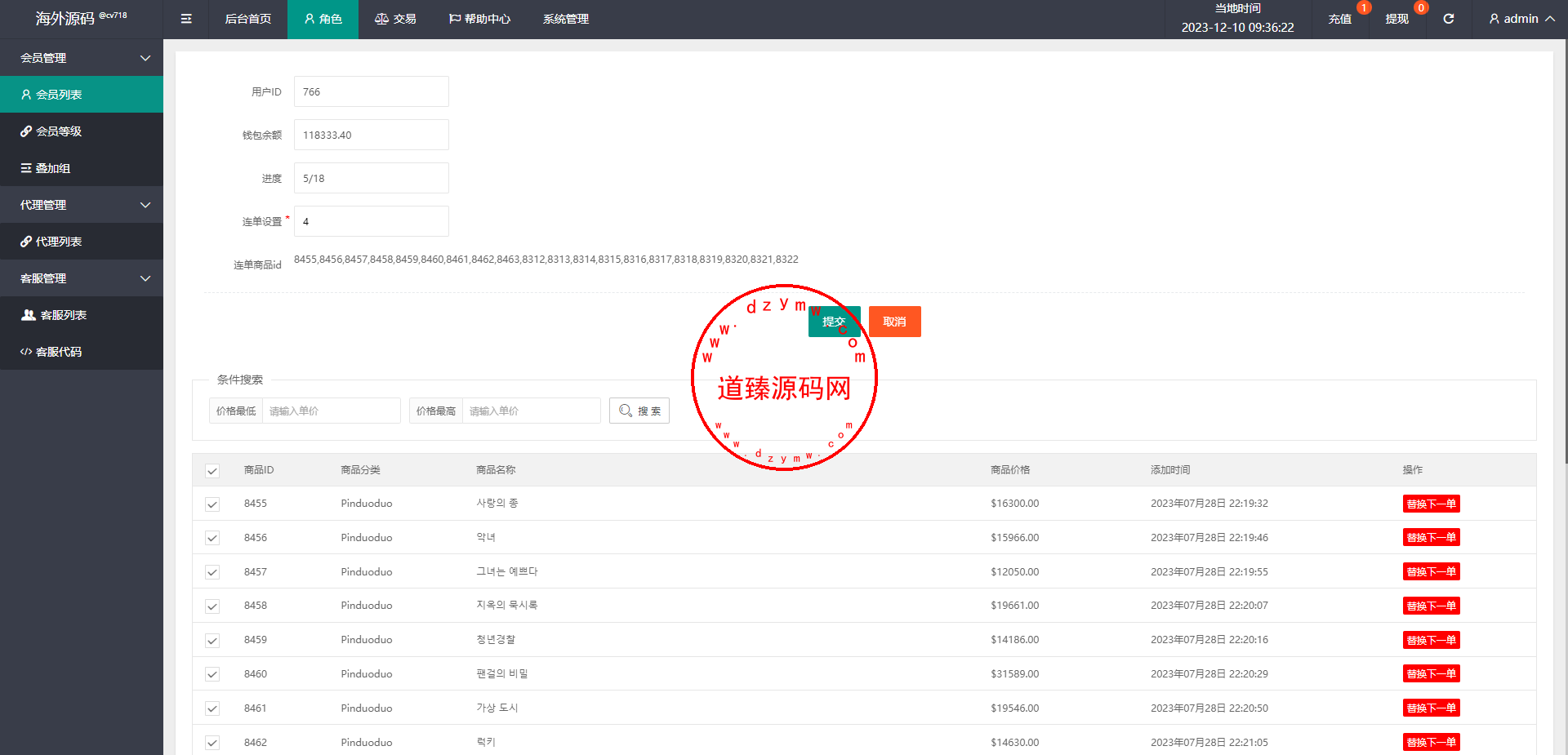Screen dimensions: 1568x755
Task: Click the 客服列表 group icon
Action: (x=29, y=315)
